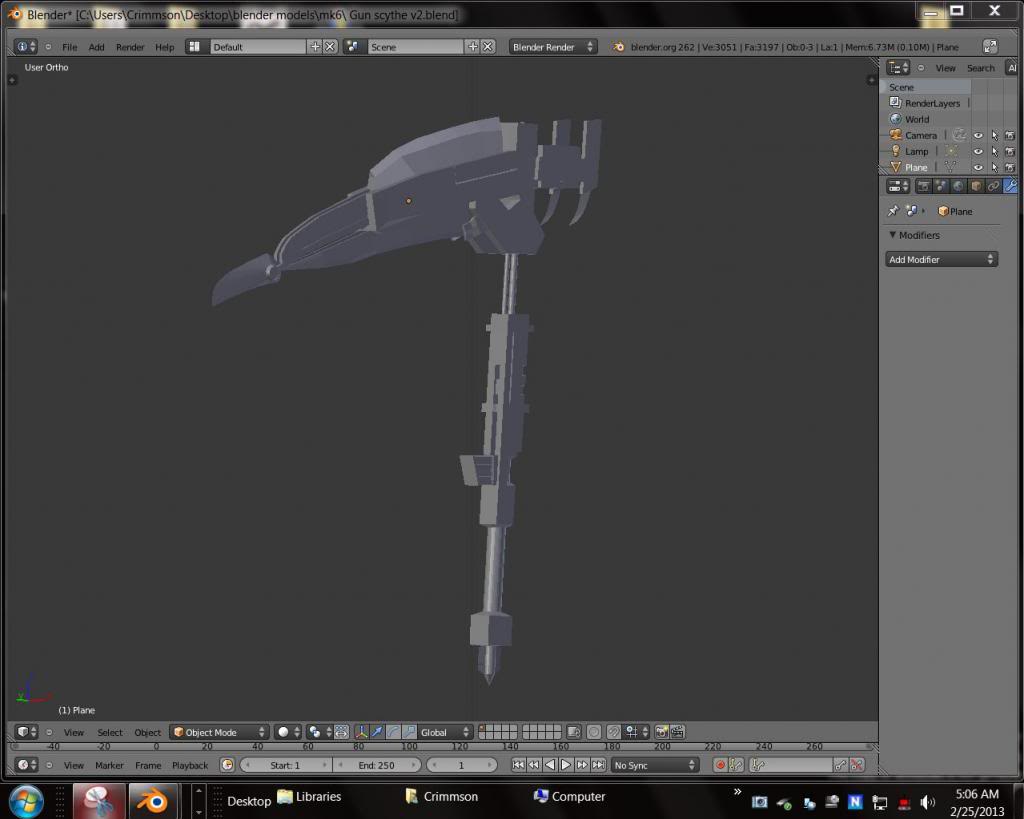Screen dimensions: 1024x819
Task: Open the File menu
Action: tap(69, 47)
